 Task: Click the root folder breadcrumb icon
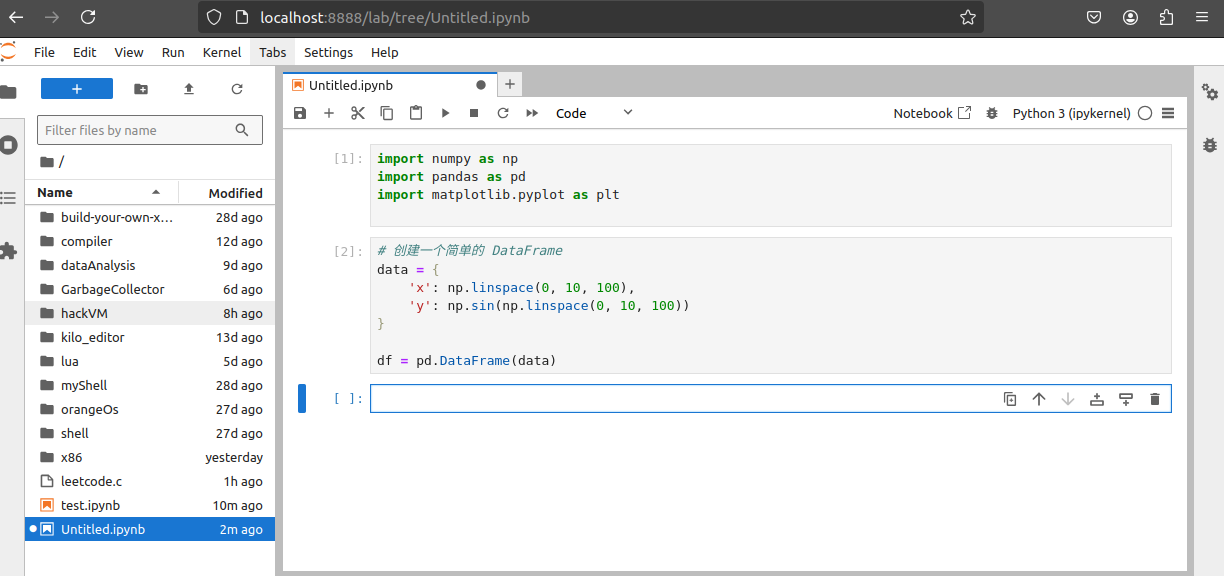coord(47,162)
